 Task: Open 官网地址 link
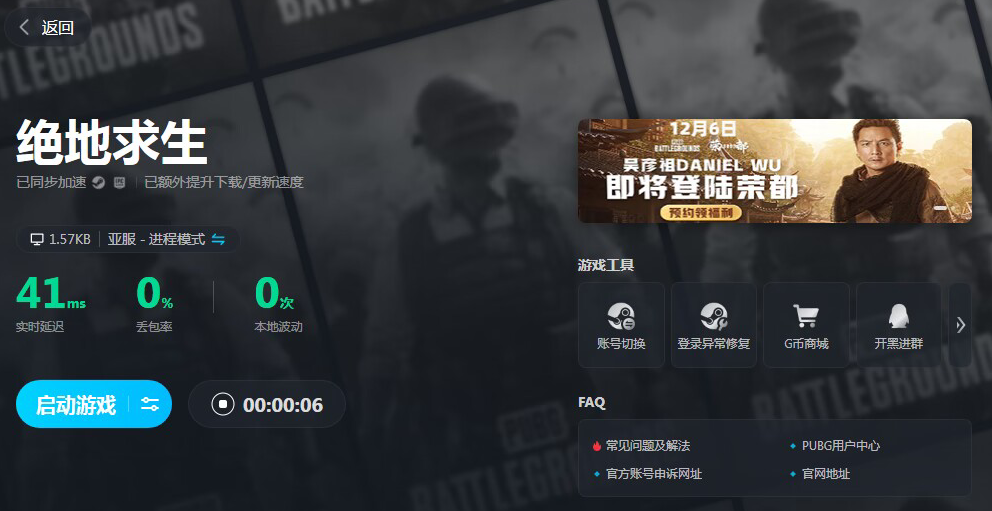pyautogui.click(x=826, y=474)
